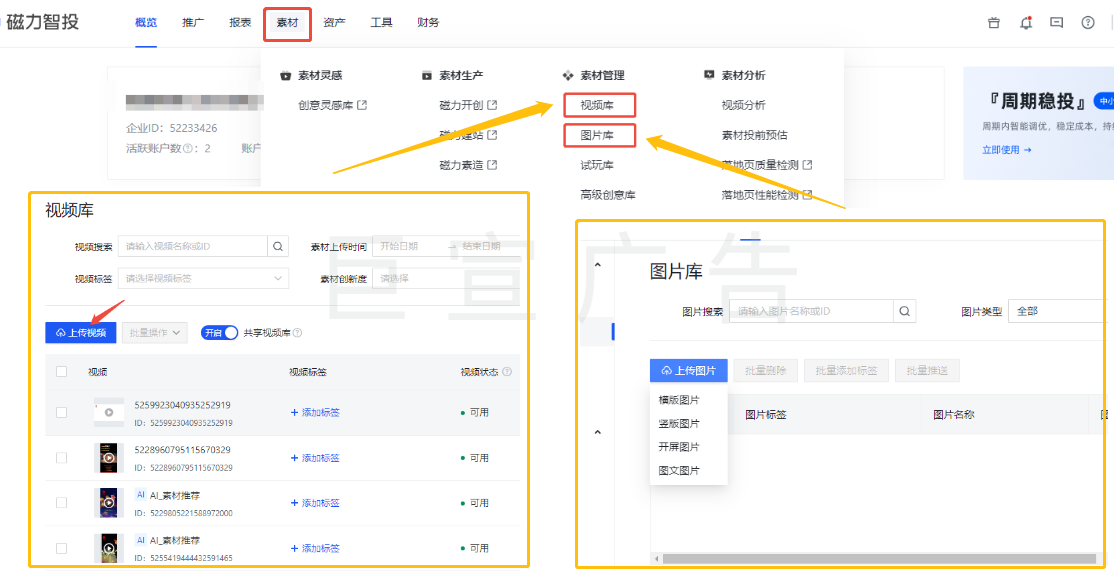
Task: Click the 图片搜索 input field
Action: click(811, 311)
